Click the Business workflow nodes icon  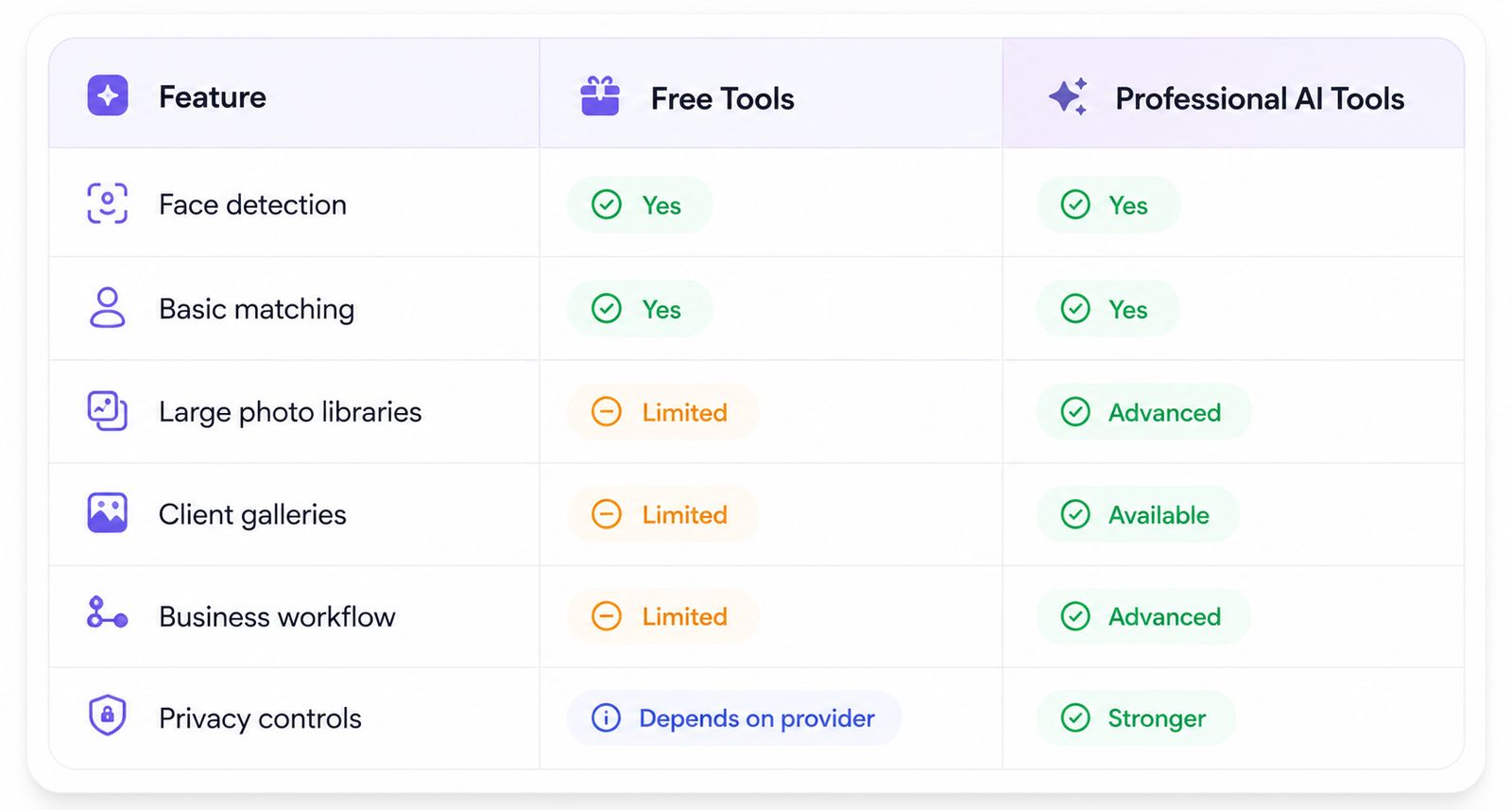coord(108,614)
